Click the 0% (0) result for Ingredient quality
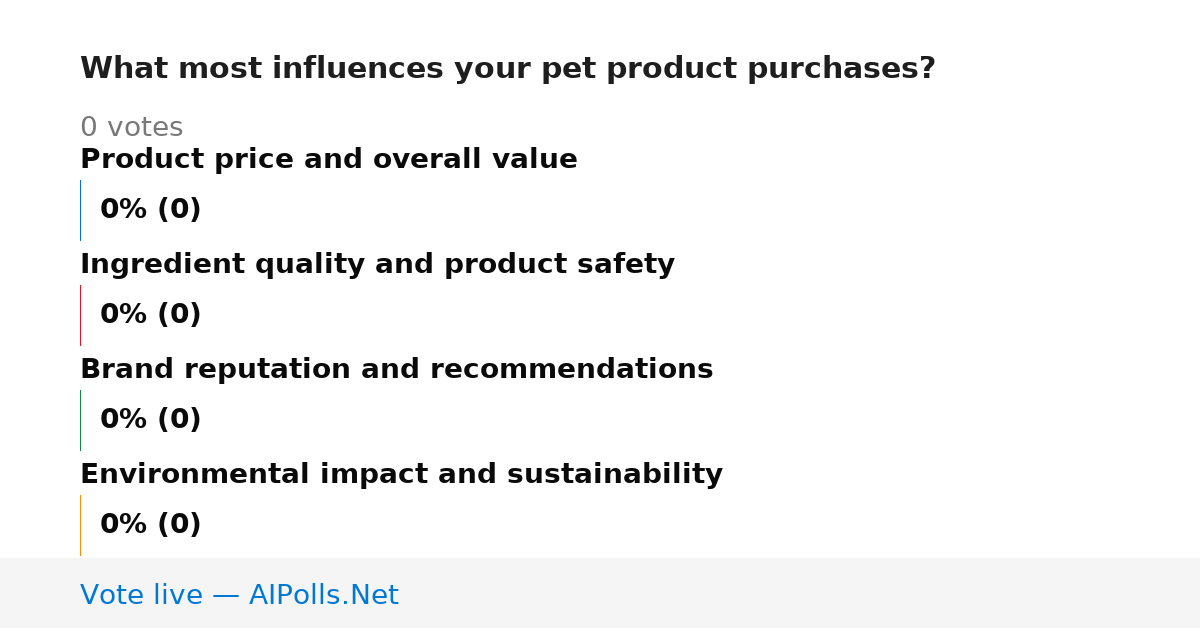1200x628 pixels. point(150,315)
